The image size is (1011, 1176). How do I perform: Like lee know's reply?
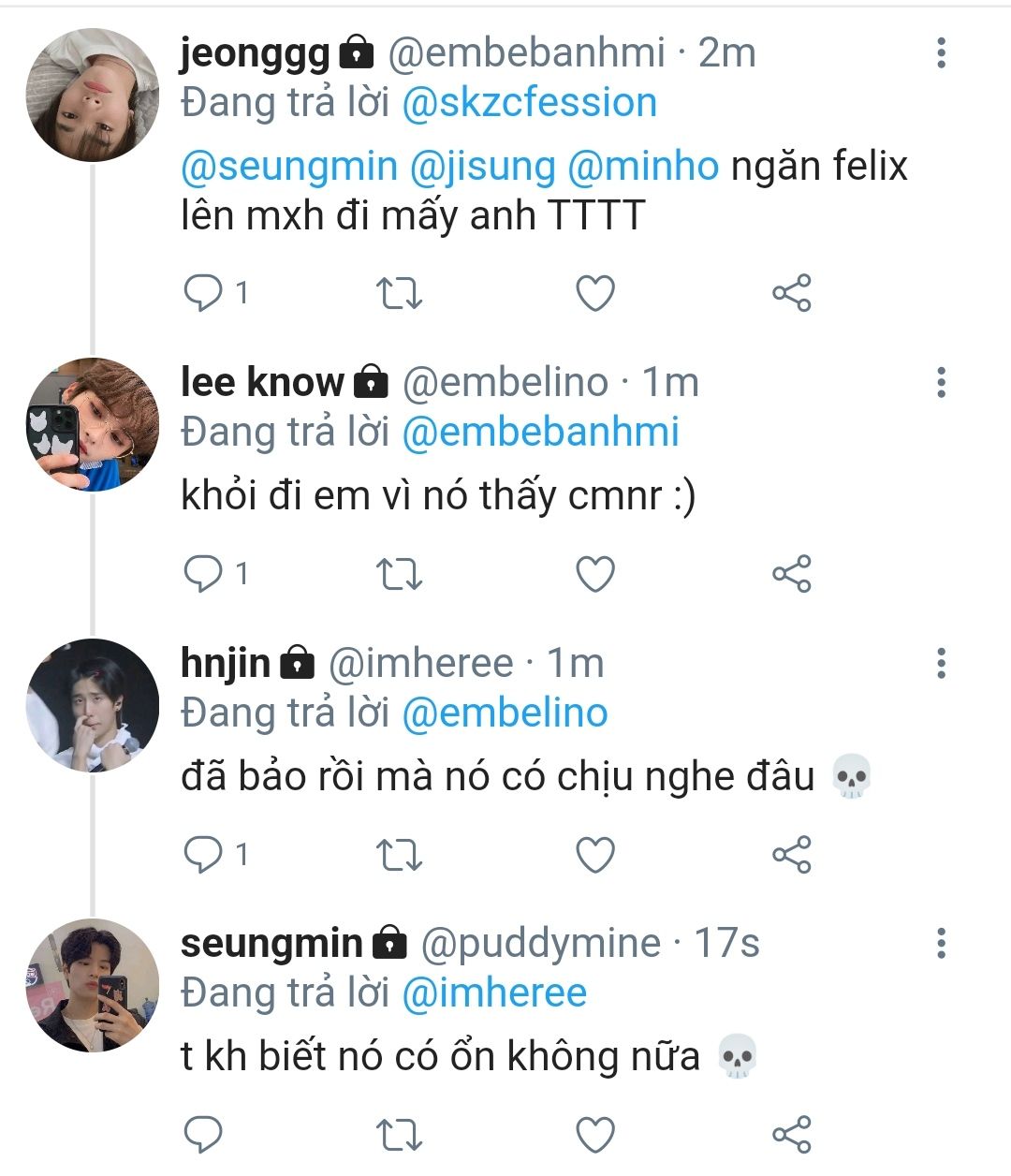click(594, 573)
